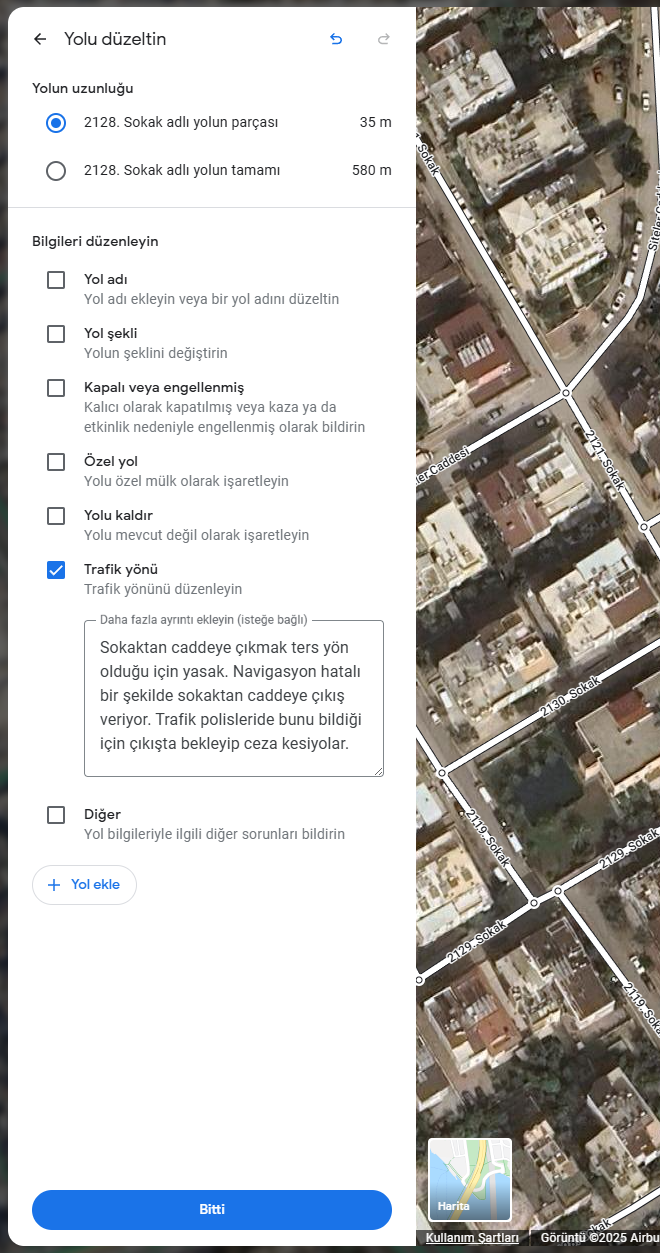Click the intersection node on 2130. Sokak
The image size is (660, 1253).
[442, 772]
